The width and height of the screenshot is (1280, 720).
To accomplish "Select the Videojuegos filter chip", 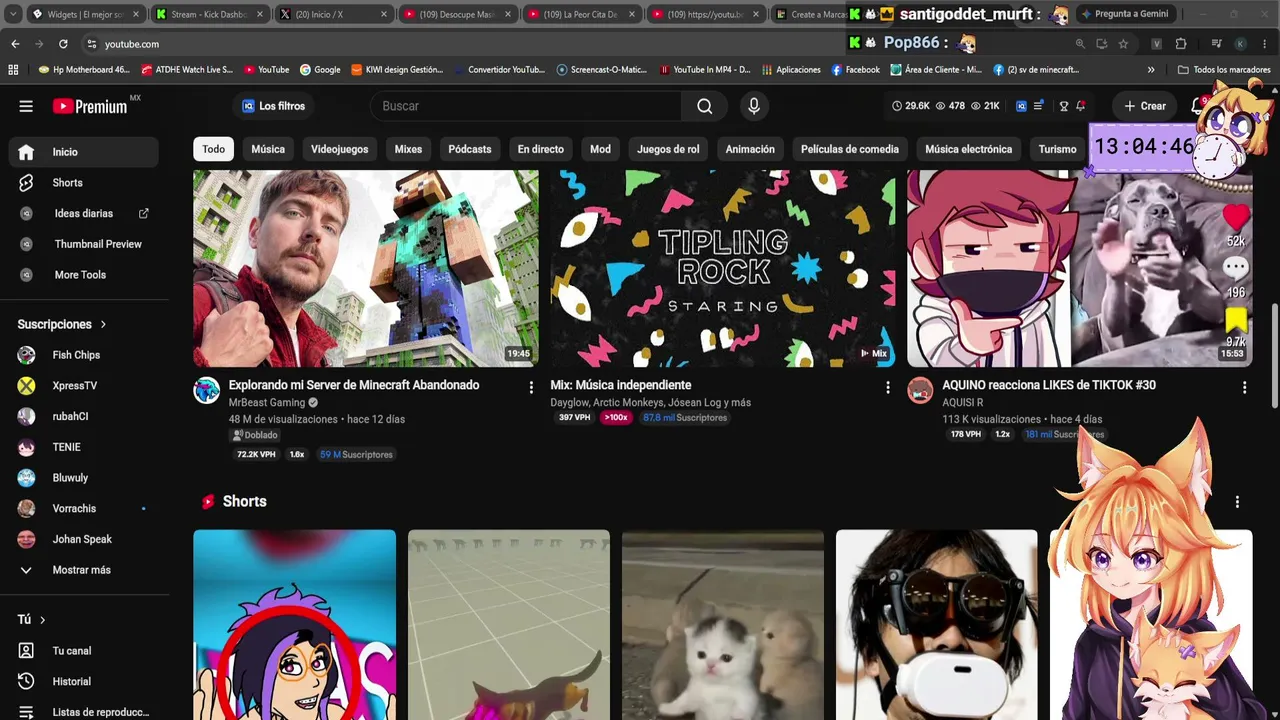I will coord(340,149).
